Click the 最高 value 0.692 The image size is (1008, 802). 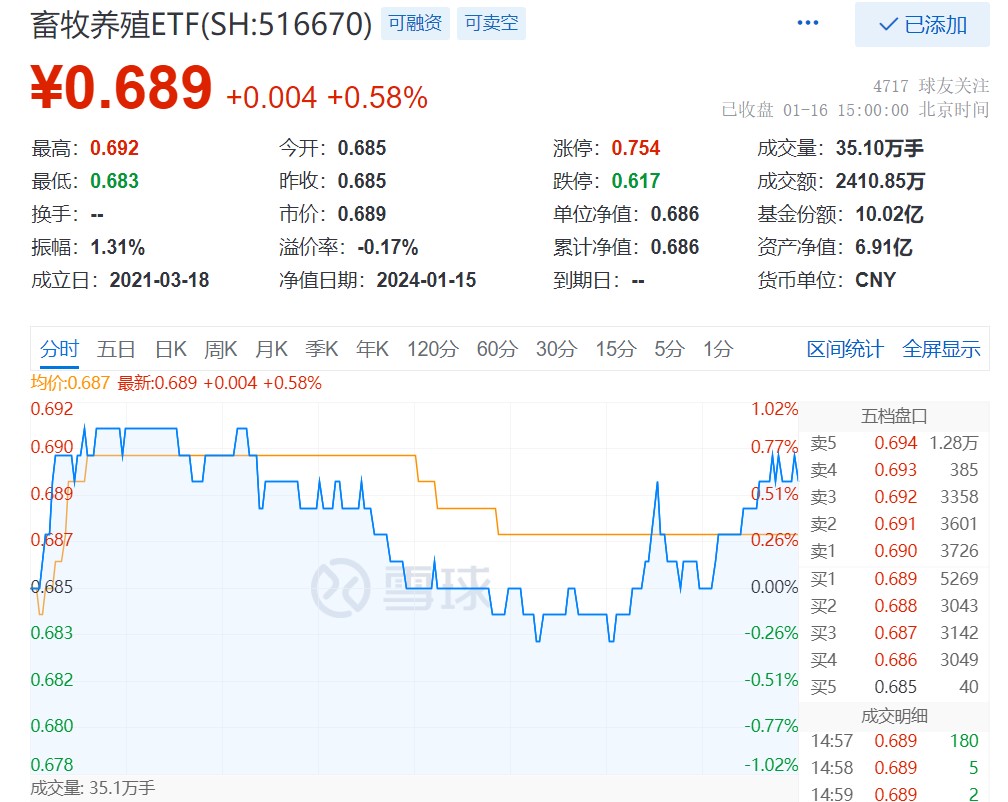tap(114, 148)
